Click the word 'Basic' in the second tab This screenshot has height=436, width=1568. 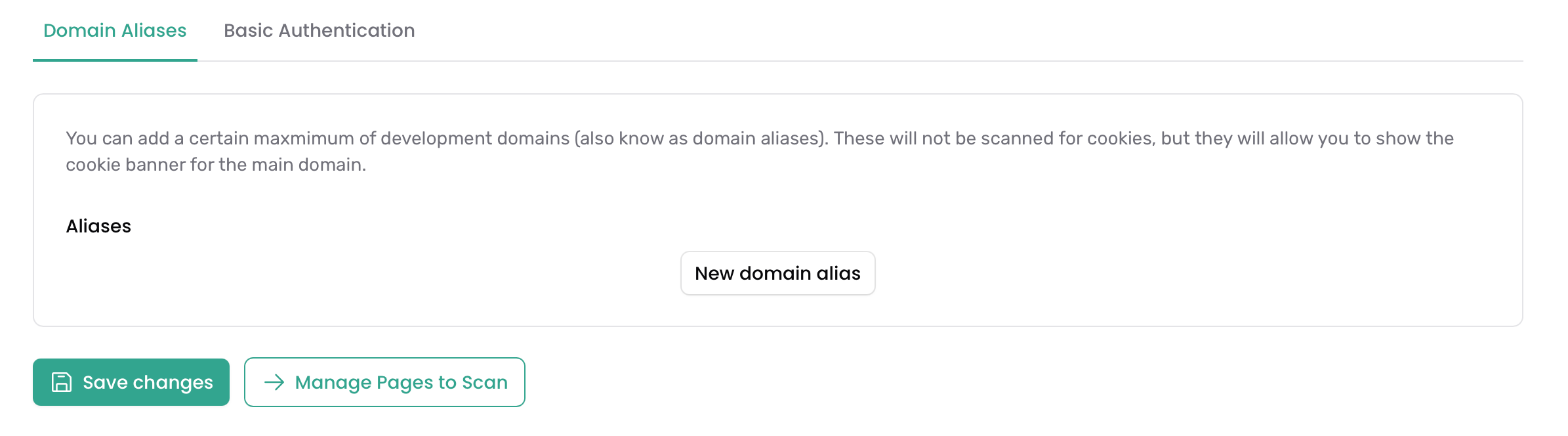[247, 30]
